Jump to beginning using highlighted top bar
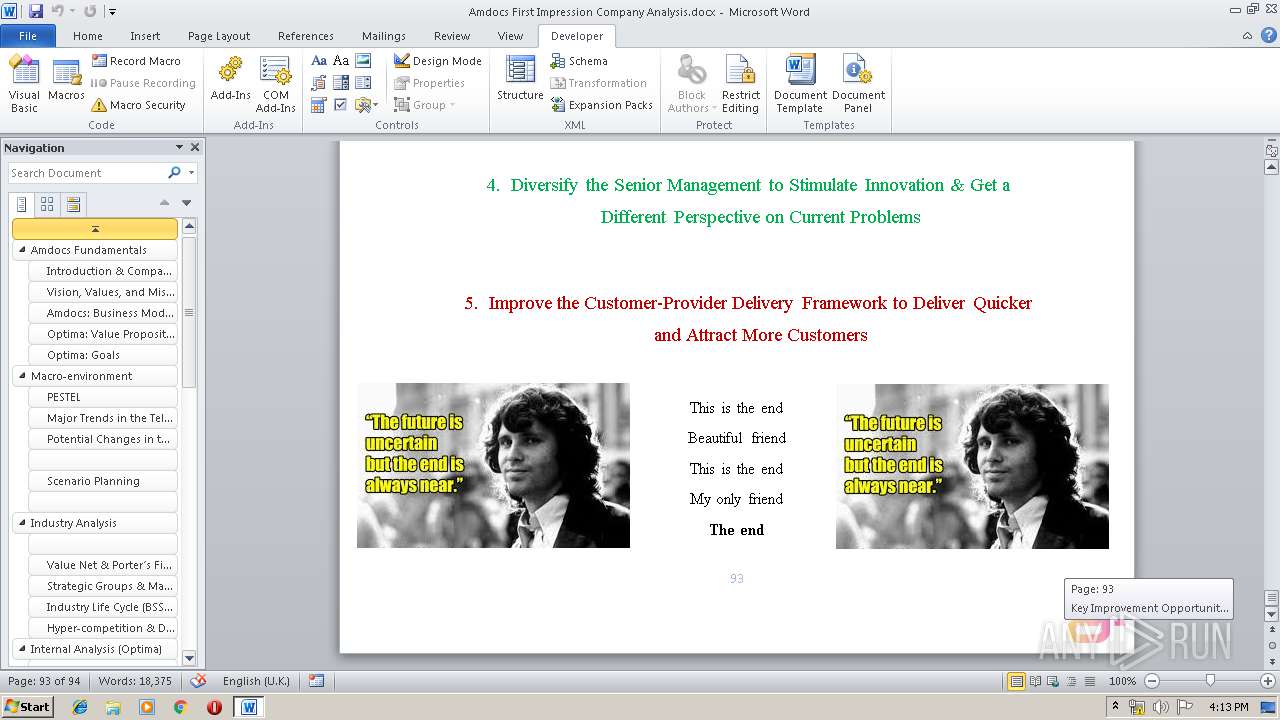 (95, 229)
